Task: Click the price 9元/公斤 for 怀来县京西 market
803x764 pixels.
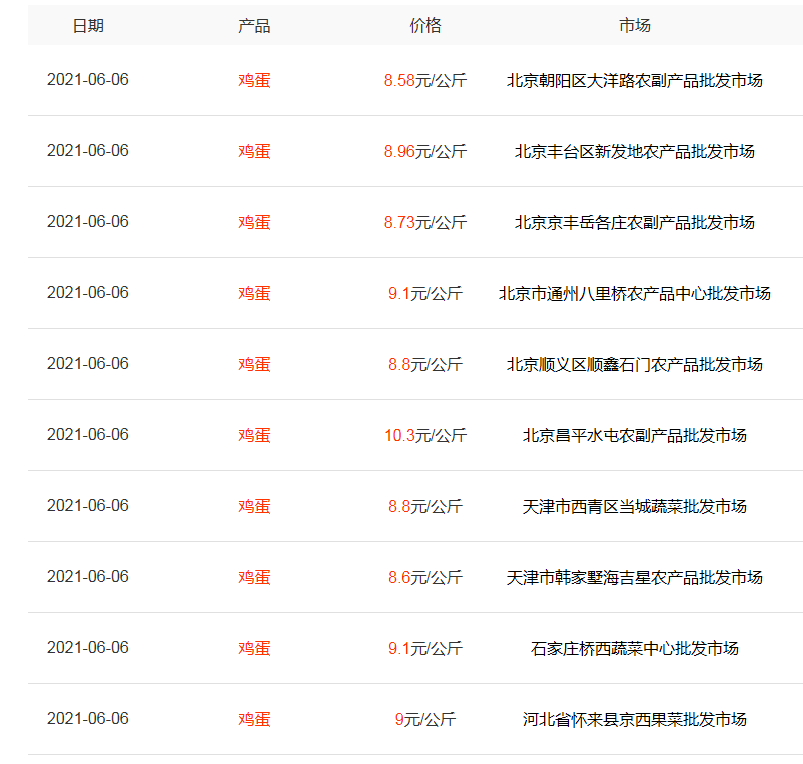Action: click(425, 719)
